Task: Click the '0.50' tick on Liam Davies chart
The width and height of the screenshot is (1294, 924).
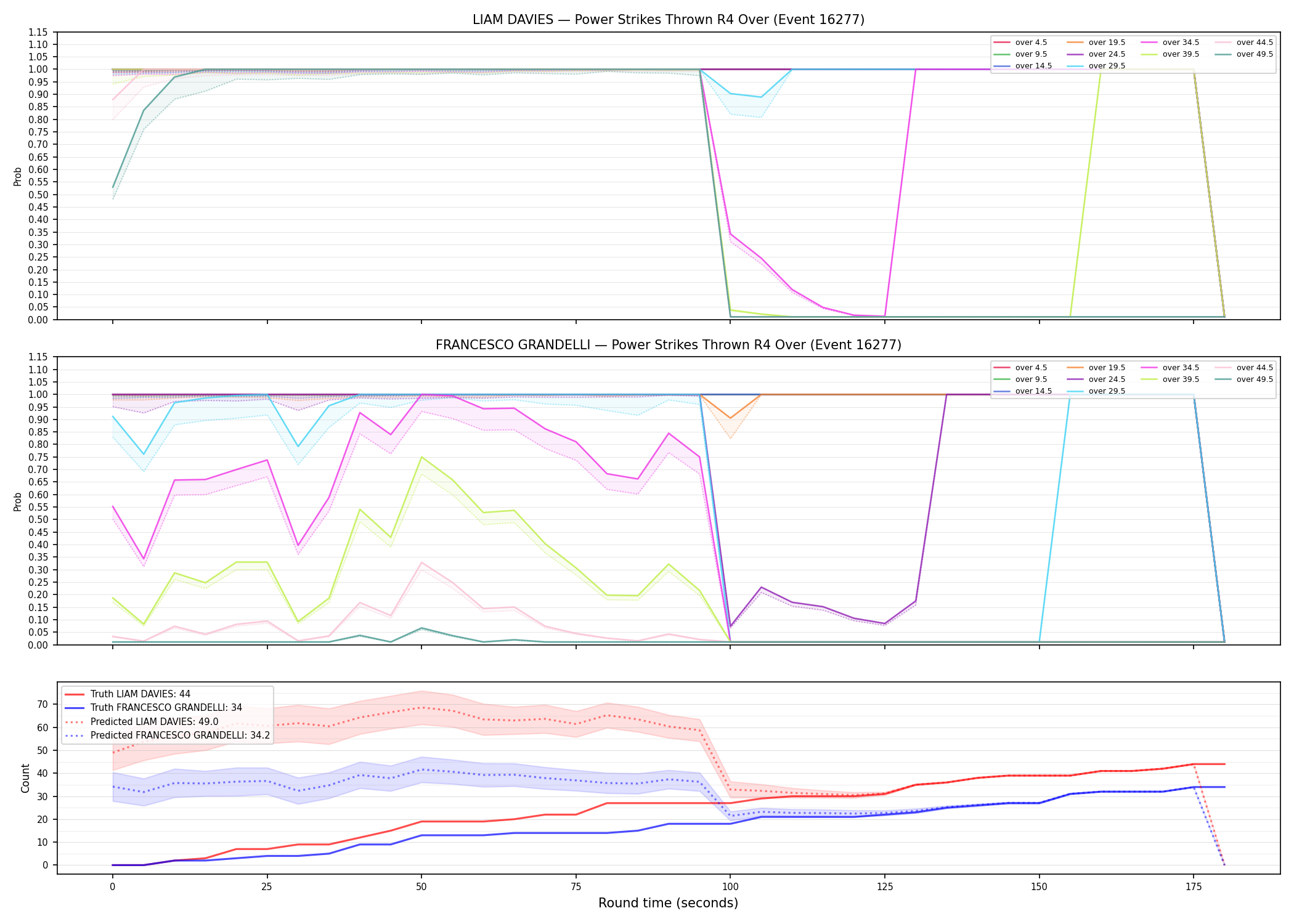Action: coord(38,195)
